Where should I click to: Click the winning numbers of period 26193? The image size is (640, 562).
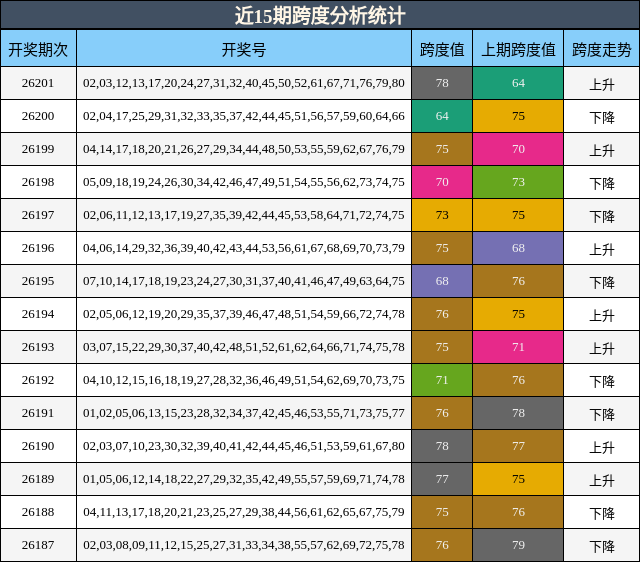(x=244, y=348)
